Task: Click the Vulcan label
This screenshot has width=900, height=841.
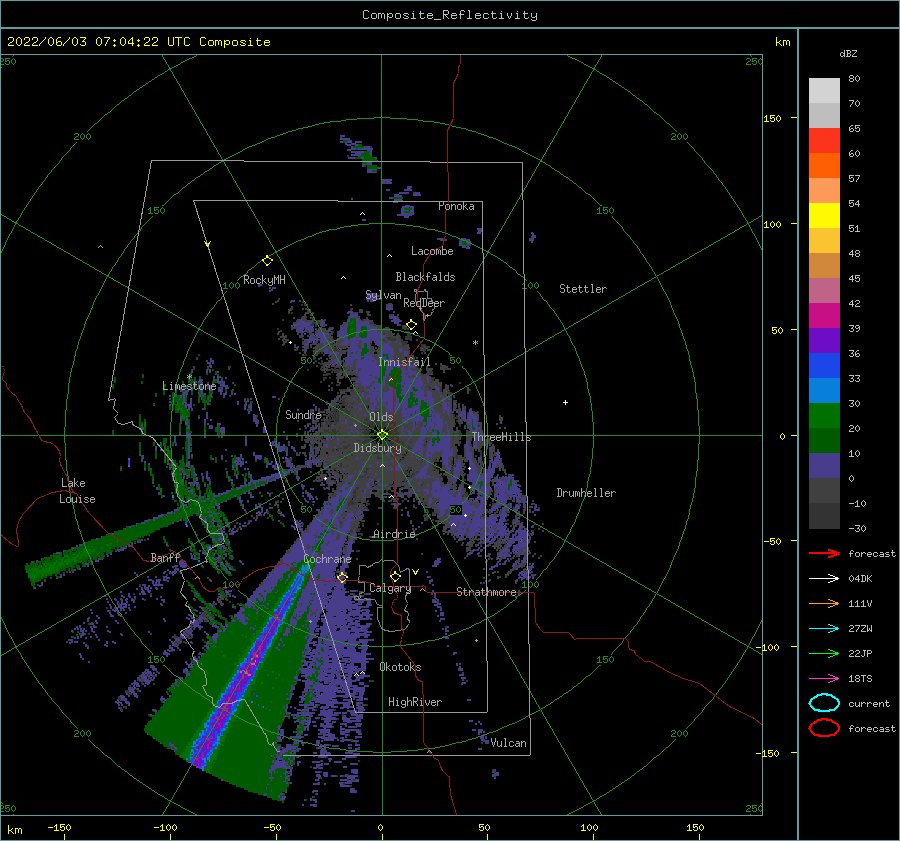Action: 509,743
